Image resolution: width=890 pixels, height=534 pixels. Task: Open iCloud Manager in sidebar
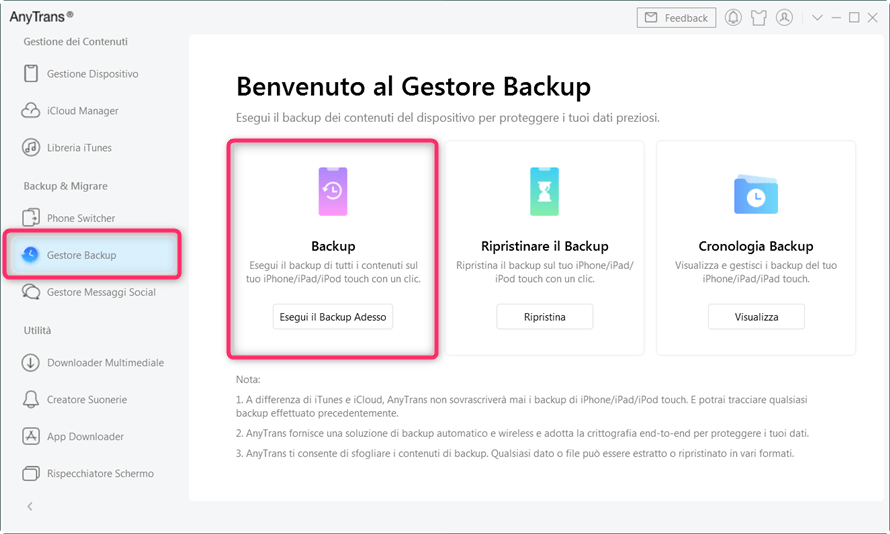[92, 111]
